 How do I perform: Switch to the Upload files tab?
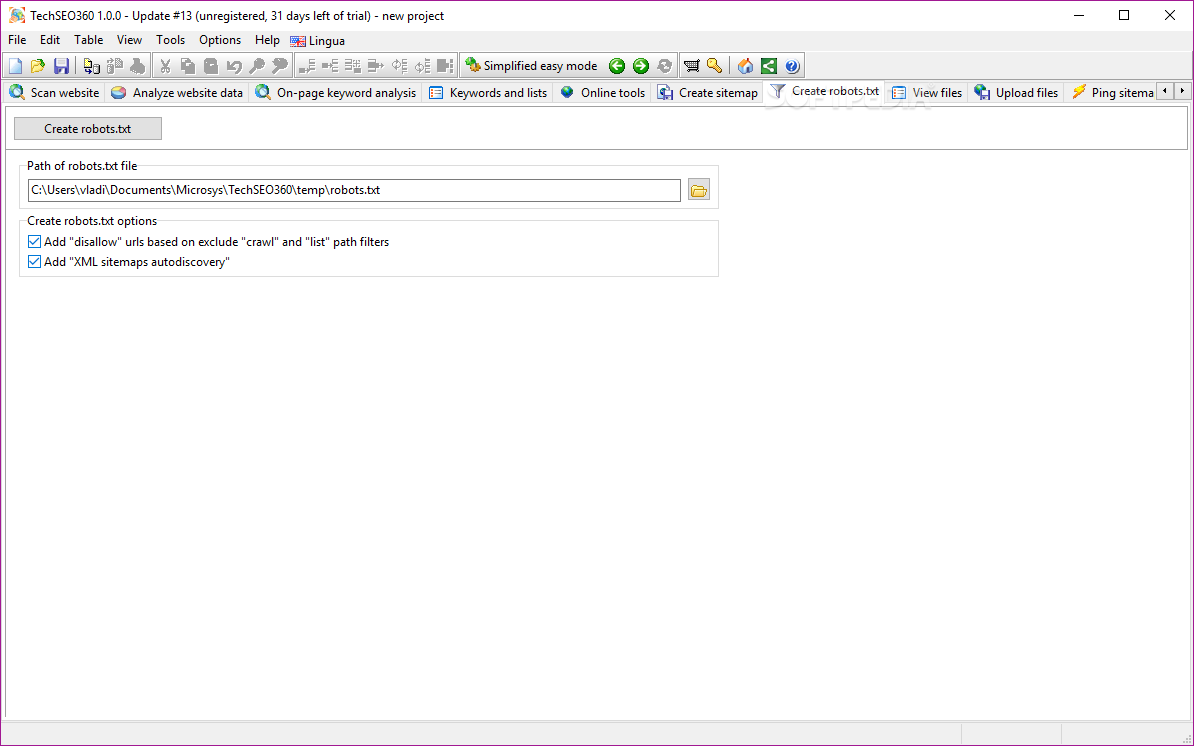[1017, 93]
